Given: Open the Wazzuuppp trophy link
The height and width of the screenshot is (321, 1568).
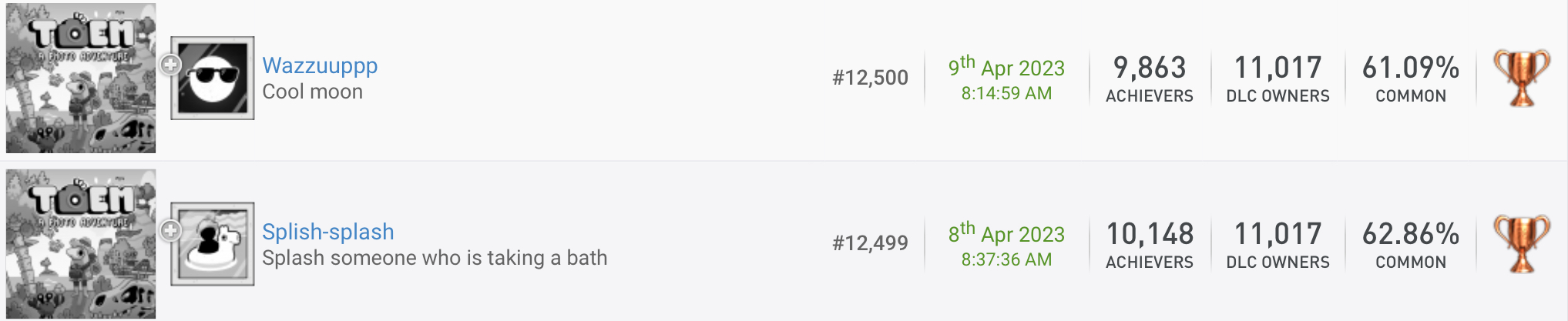Looking at the screenshot, I should [x=320, y=66].
